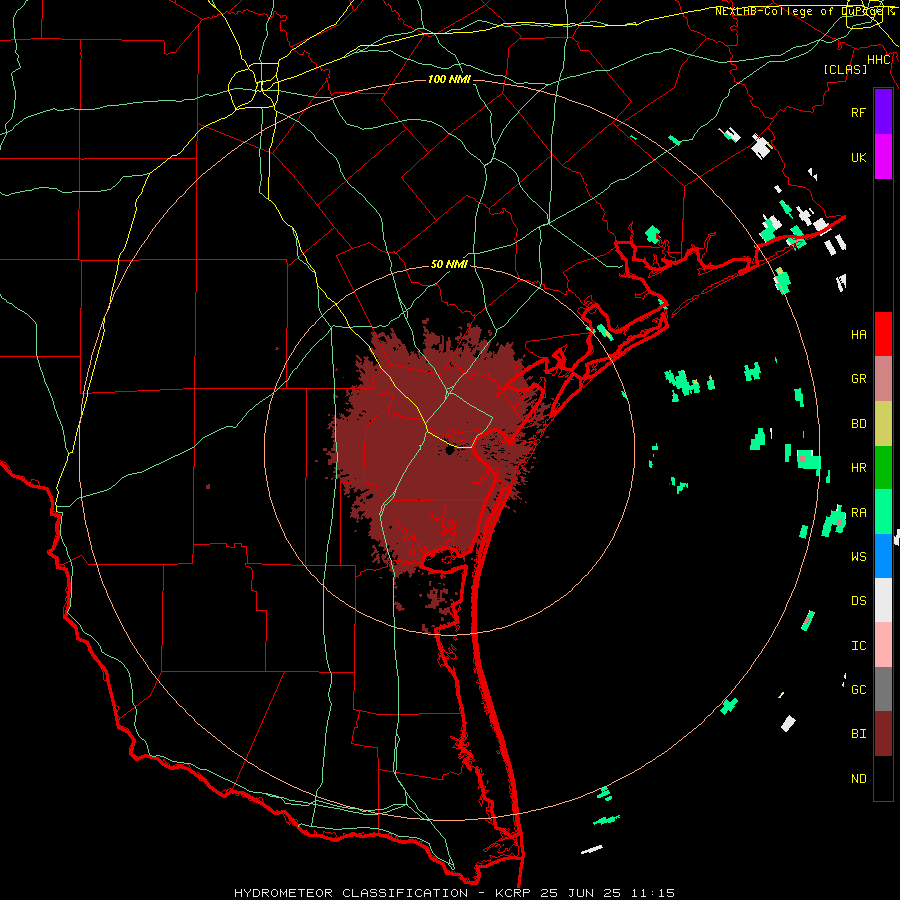
Task: Click the GR pink-brown color swatch
Action: pos(883,378)
